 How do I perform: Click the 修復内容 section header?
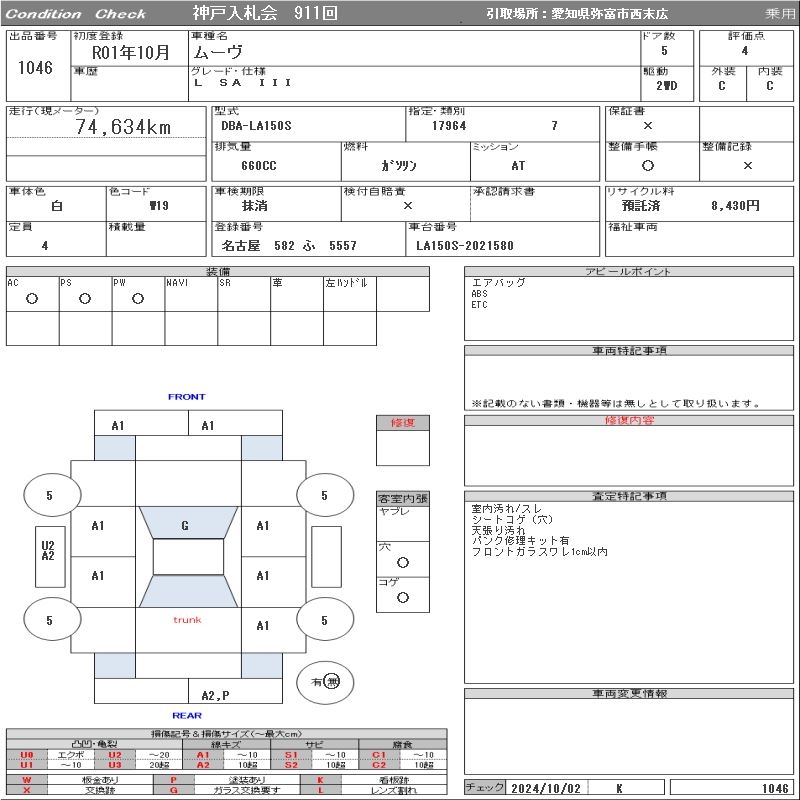click(x=629, y=421)
